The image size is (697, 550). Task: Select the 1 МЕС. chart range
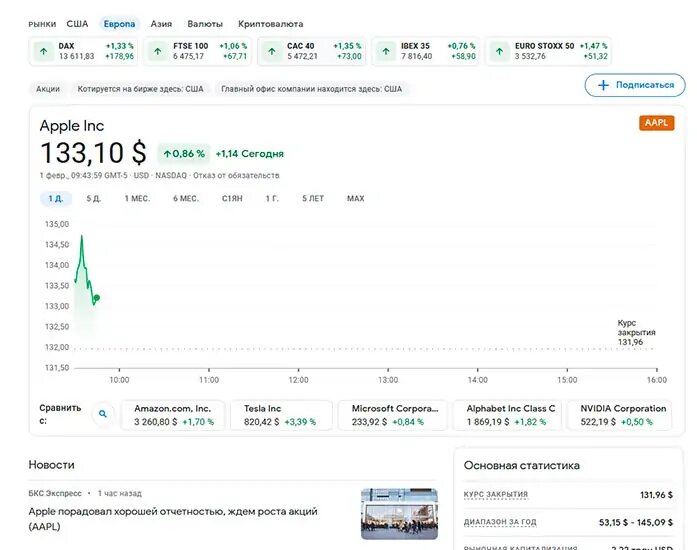click(x=137, y=199)
